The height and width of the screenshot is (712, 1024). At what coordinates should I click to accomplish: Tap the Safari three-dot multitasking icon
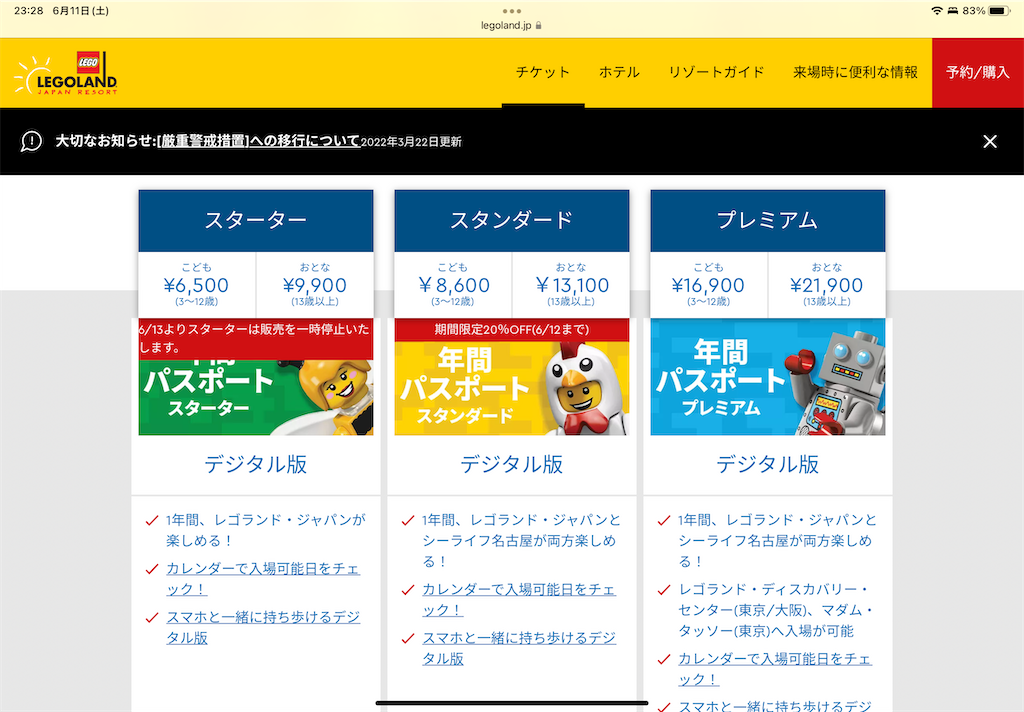tap(511, 11)
